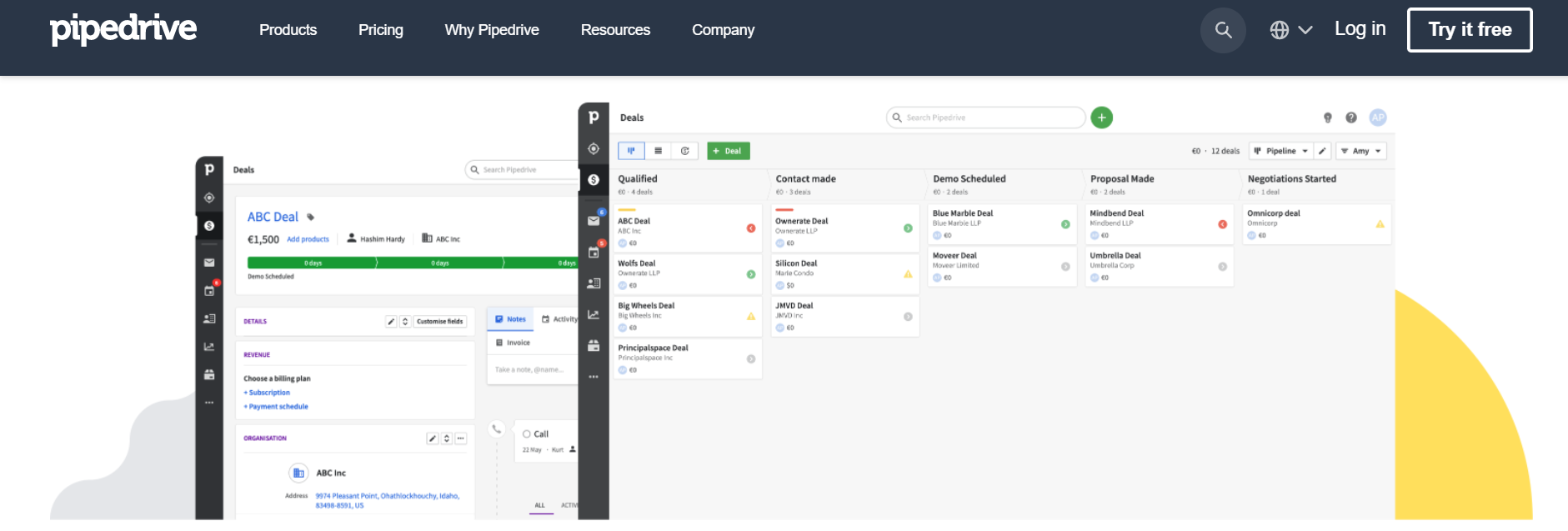Click the edit pipeline pencil icon

click(1322, 151)
